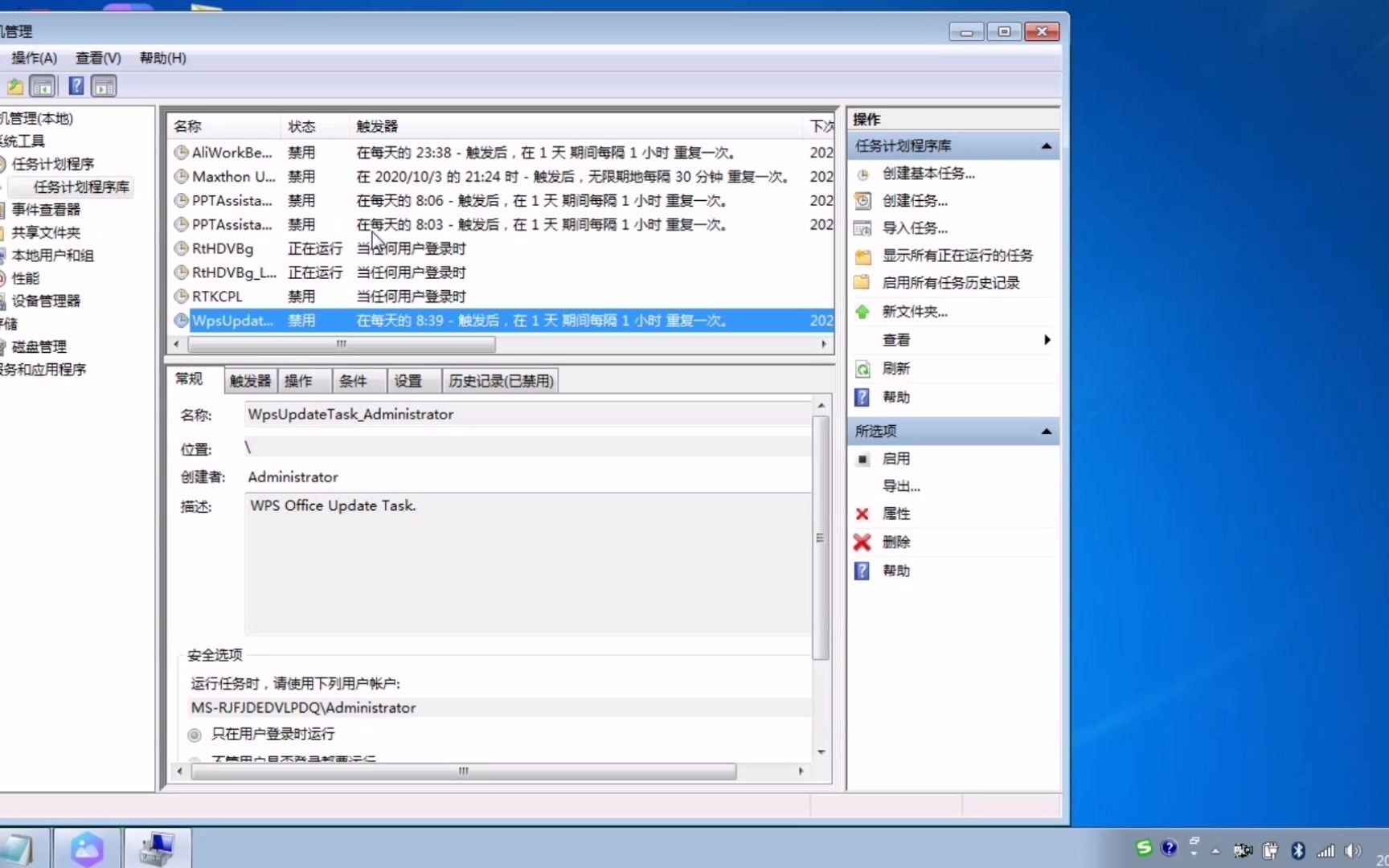
Task: Click the 导入任务 icon in actions pane
Action: (x=862, y=228)
